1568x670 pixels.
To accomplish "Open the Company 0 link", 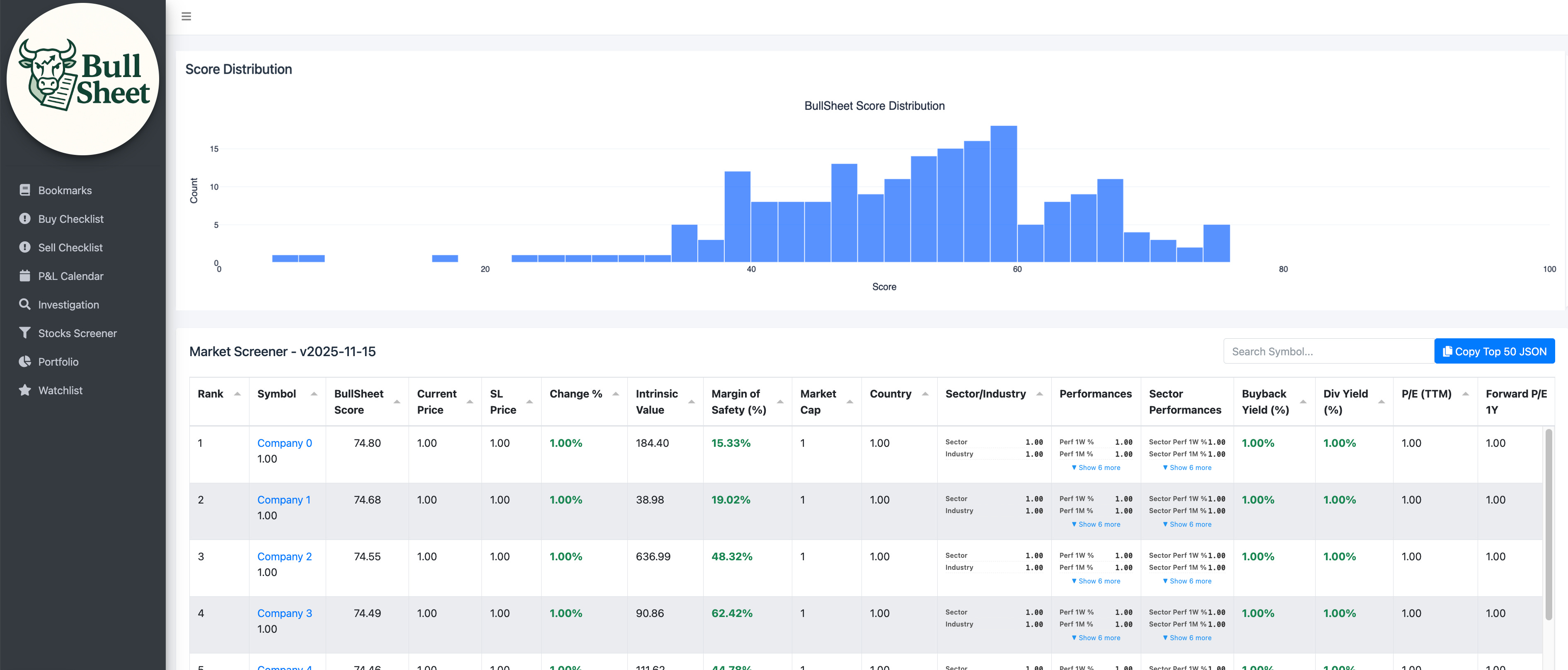I will [x=284, y=443].
